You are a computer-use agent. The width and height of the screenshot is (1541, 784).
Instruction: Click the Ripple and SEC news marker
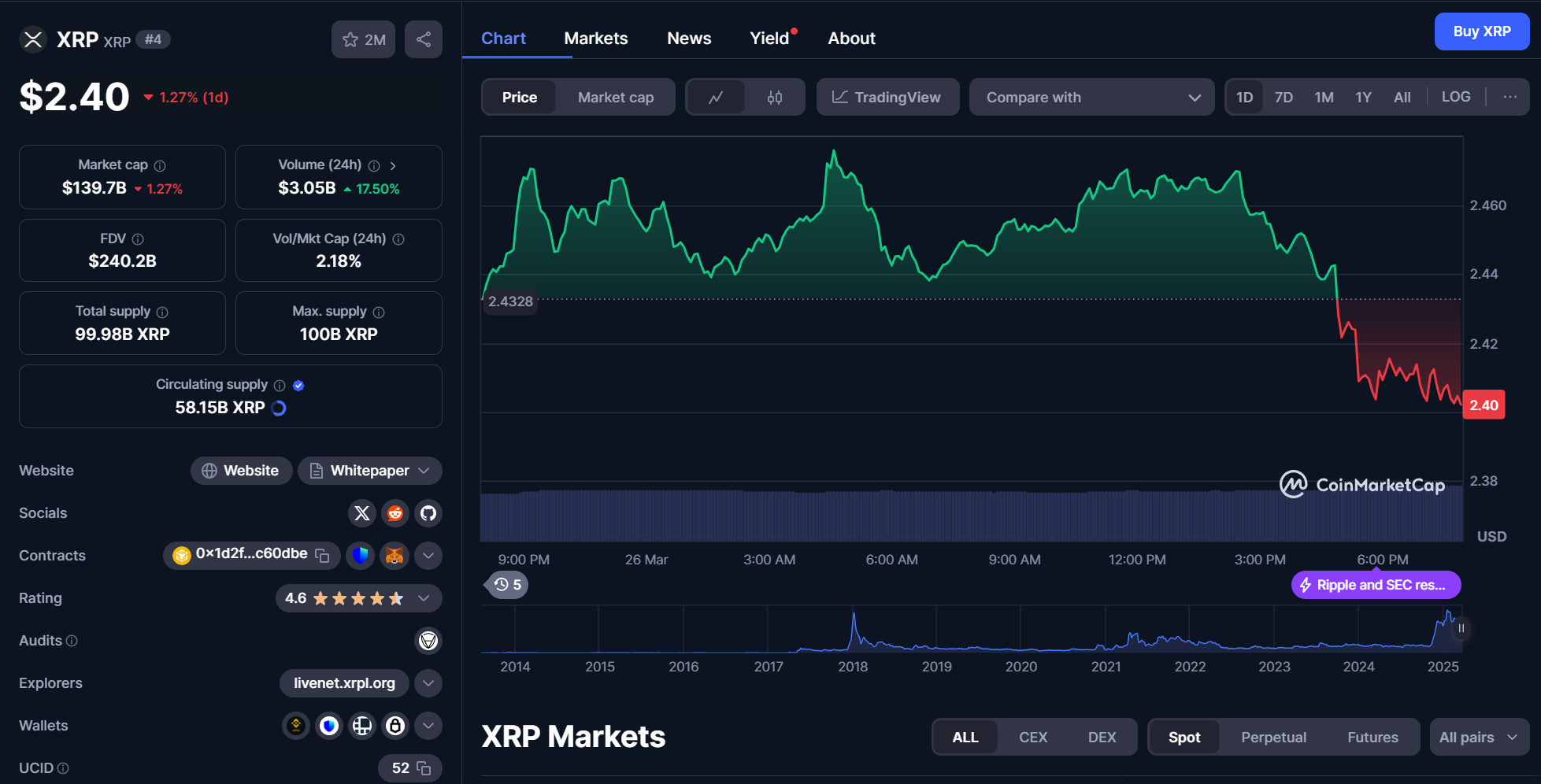[1375, 585]
